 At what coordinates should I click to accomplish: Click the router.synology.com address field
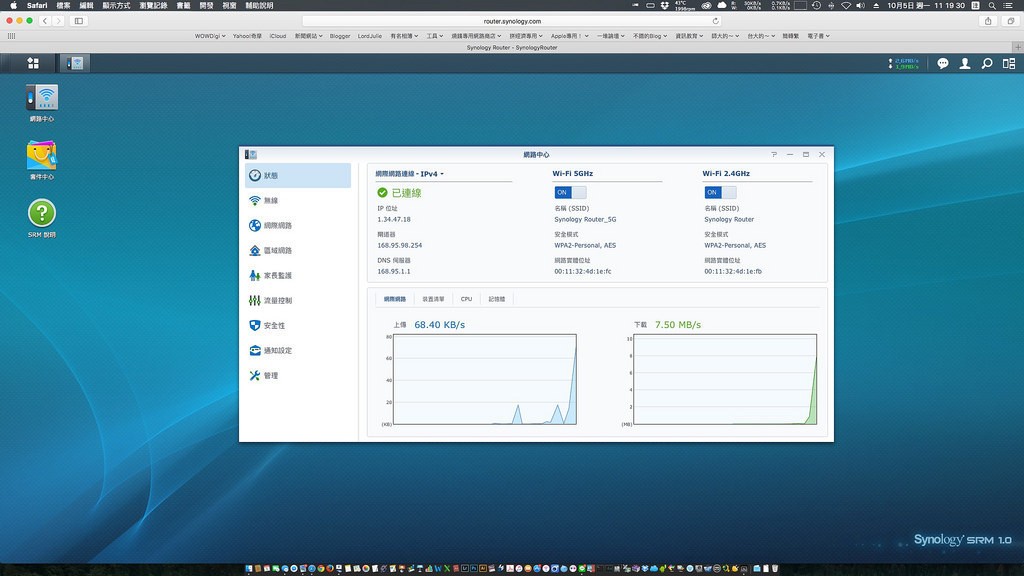(512, 21)
